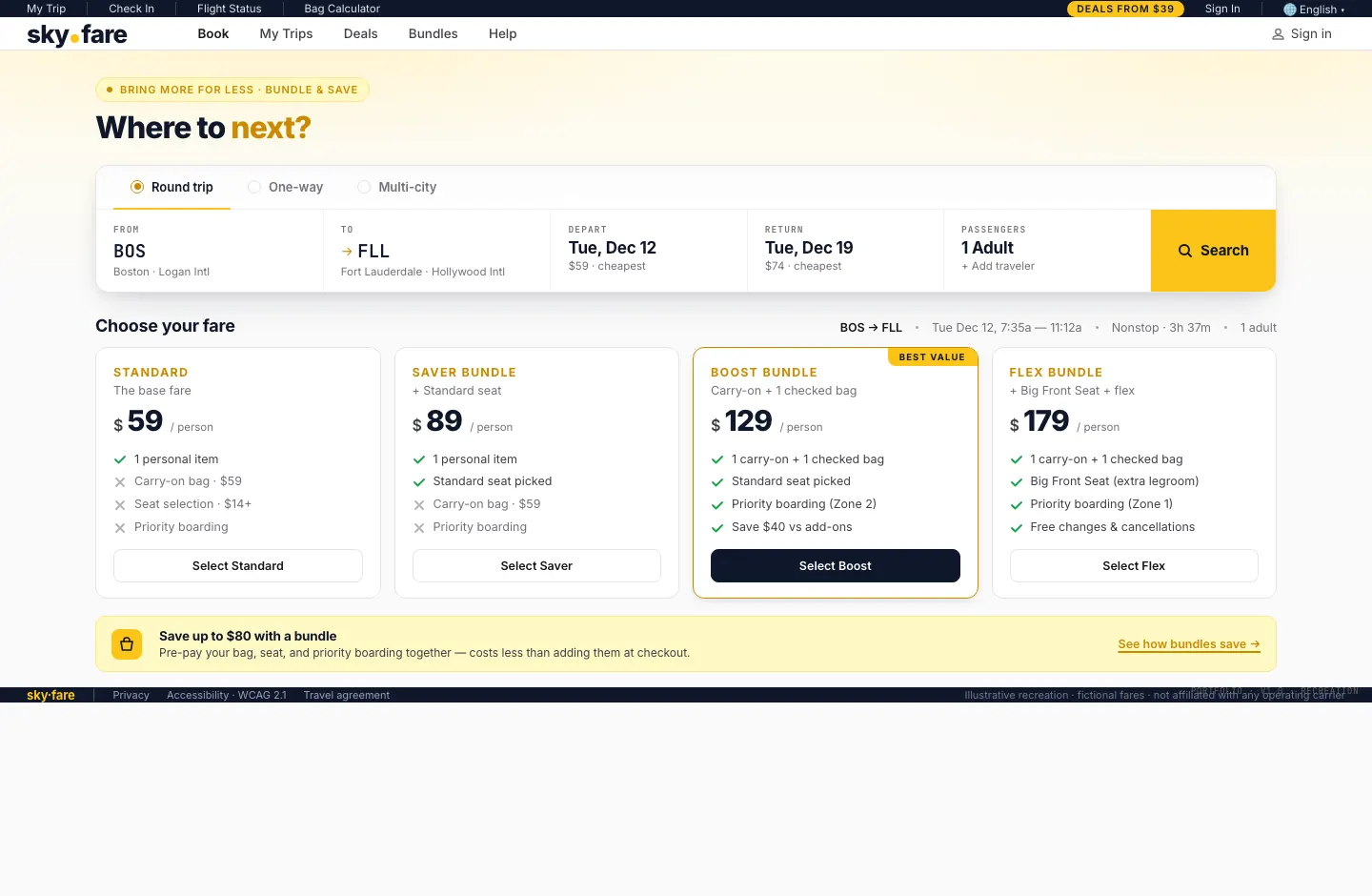Click Select Flex button
This screenshot has width=1372, height=896.
(x=1134, y=566)
